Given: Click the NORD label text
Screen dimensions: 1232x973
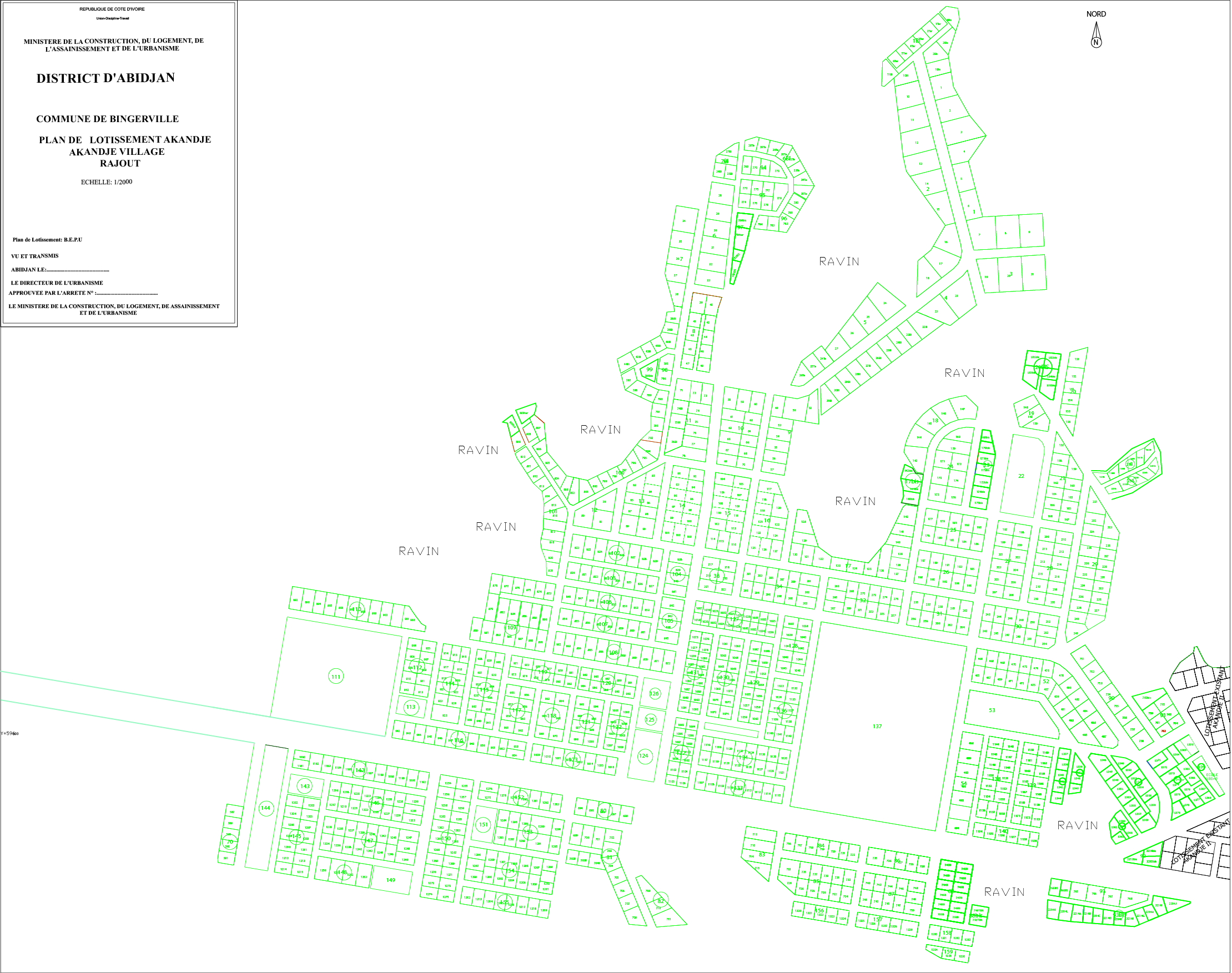Looking at the screenshot, I should [x=1096, y=14].
